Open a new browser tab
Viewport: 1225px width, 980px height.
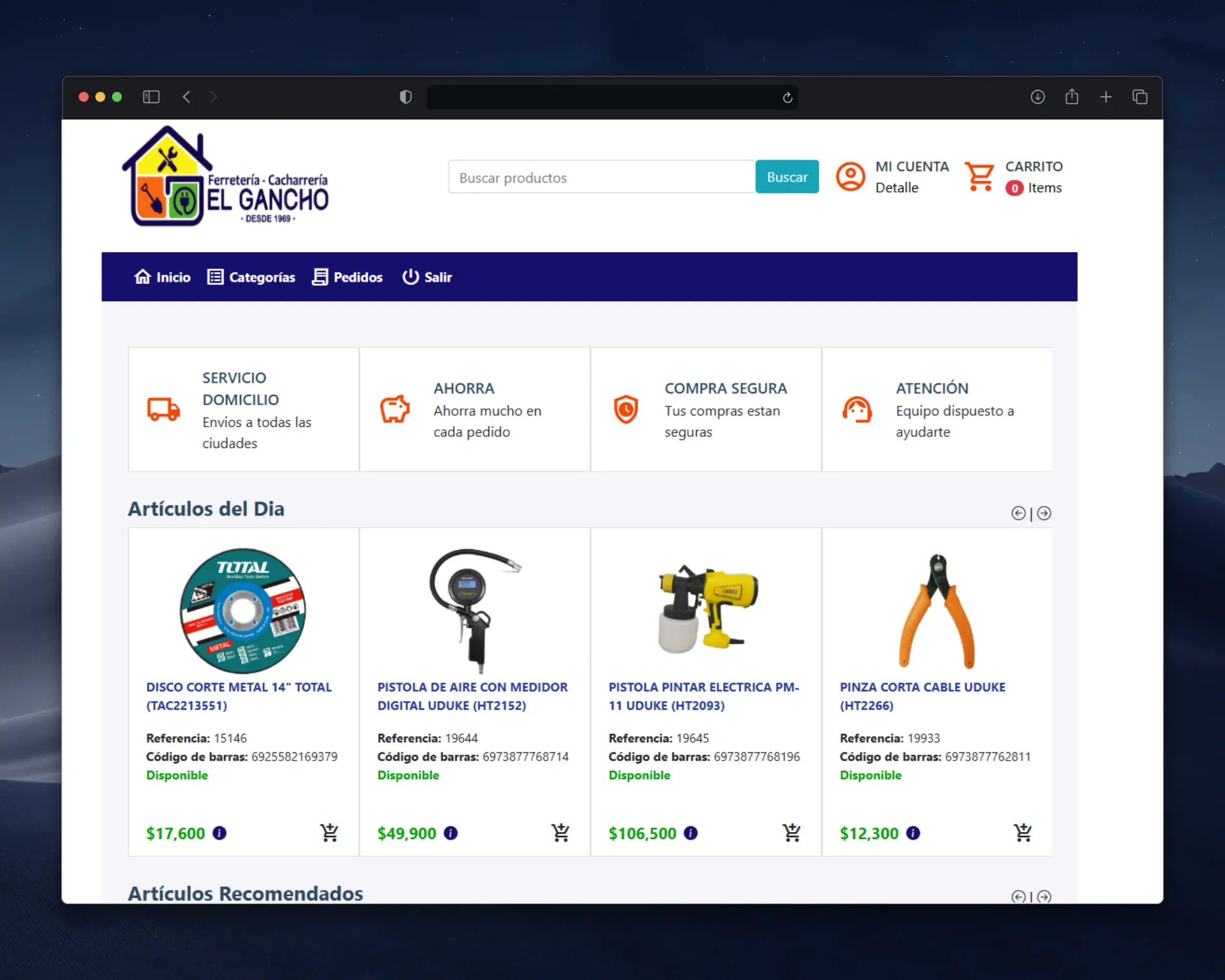tap(1106, 97)
